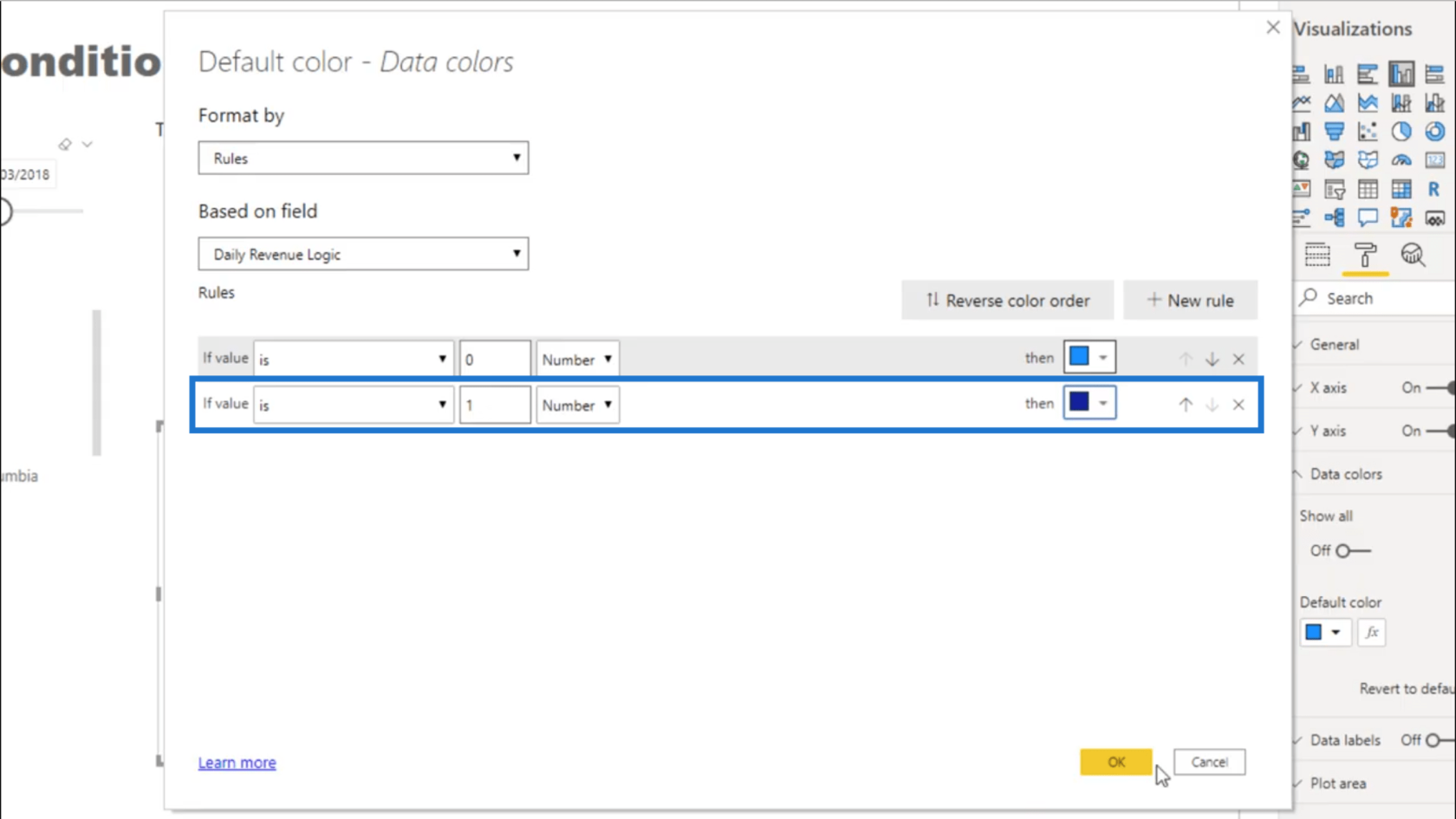This screenshot has height=819, width=1456.
Task: Move the value 1 rule up
Action: point(1185,405)
